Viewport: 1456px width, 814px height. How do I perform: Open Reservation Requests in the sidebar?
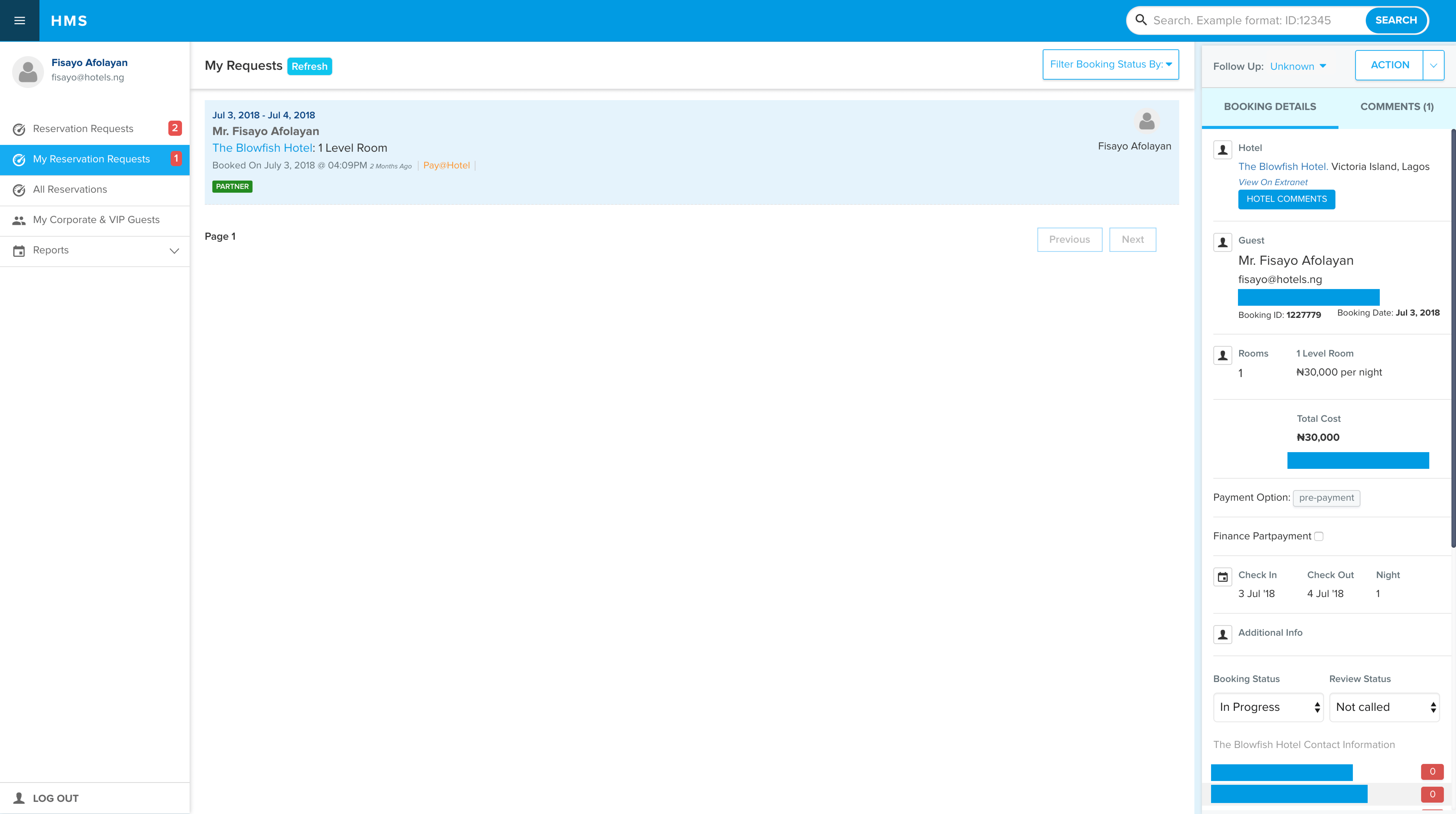(x=83, y=129)
